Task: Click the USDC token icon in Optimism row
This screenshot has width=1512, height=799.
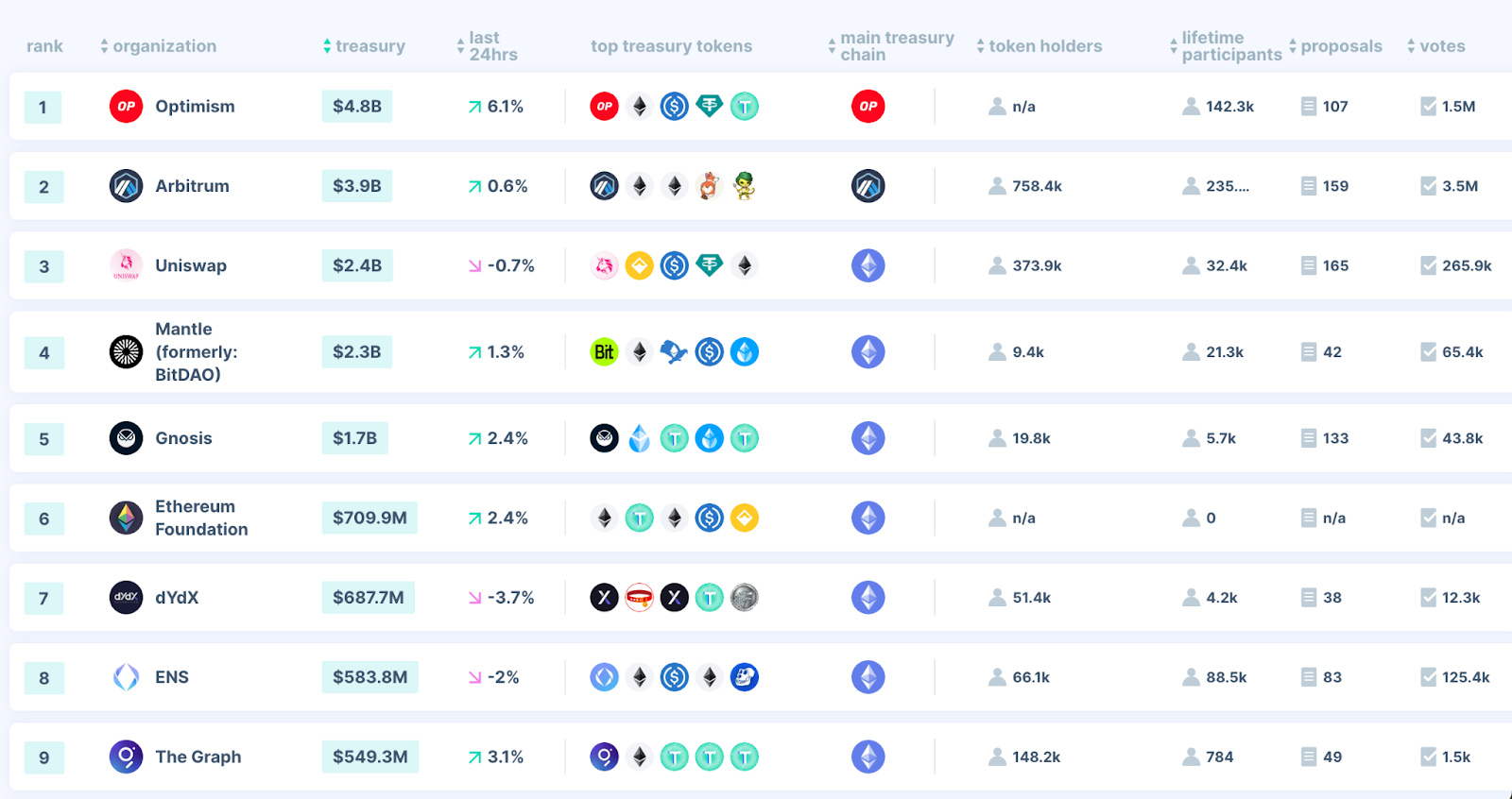Action: [x=674, y=106]
